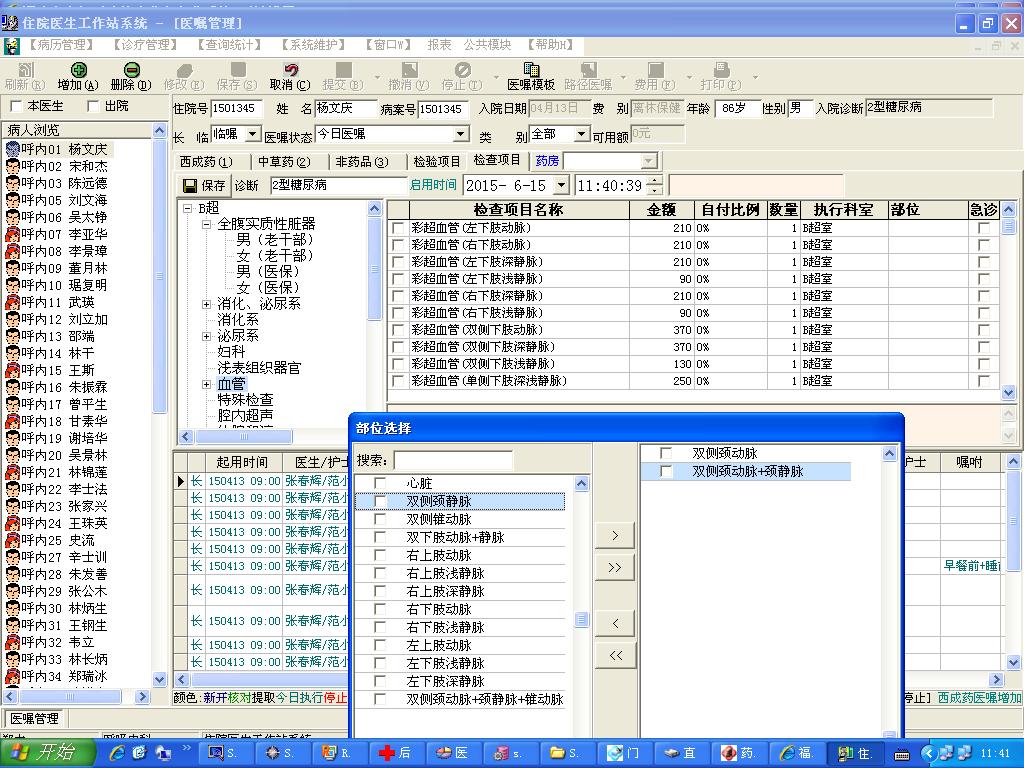
Task: Open the taskbar item labeled 门
Action: 624,753
